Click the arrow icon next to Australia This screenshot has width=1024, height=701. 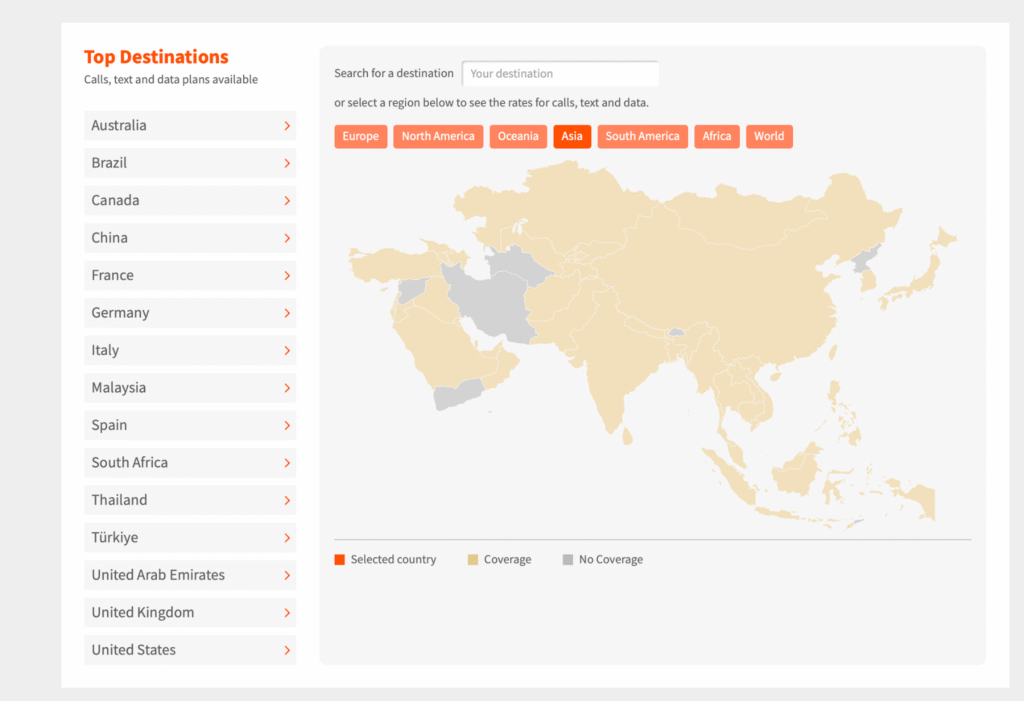point(287,126)
